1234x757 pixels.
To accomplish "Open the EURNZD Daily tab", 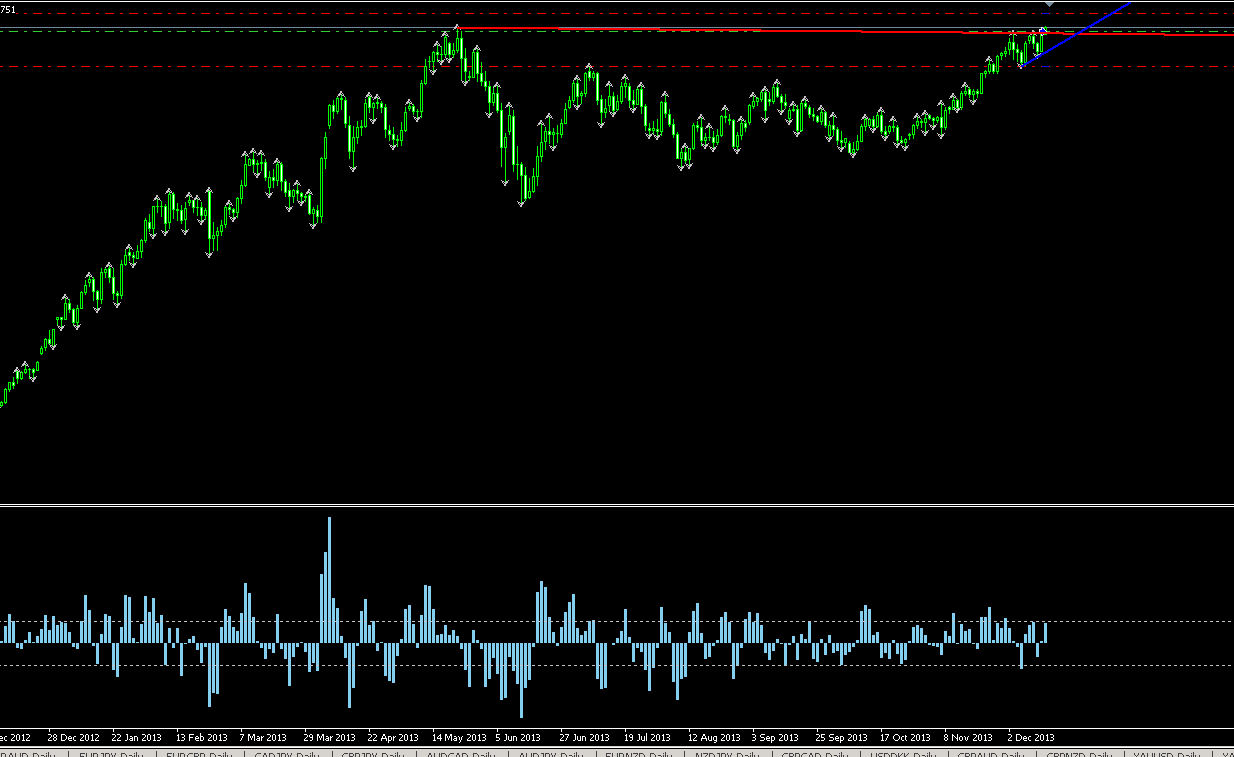I will [x=638, y=753].
